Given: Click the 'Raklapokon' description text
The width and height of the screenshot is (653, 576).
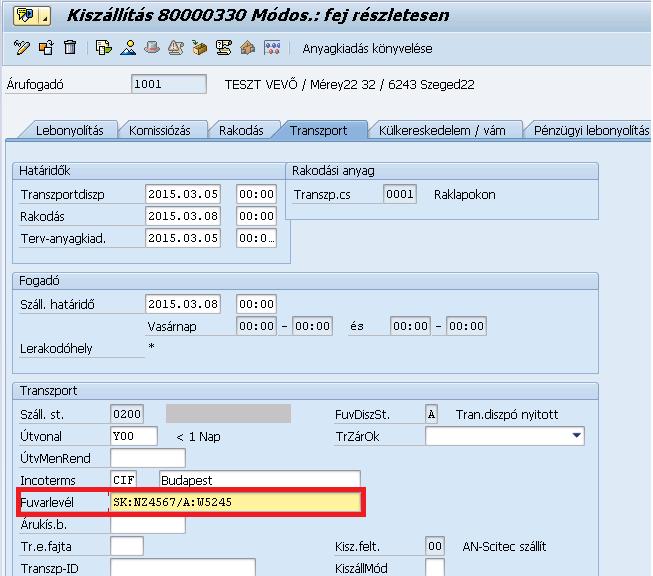Looking at the screenshot, I should [465, 194].
